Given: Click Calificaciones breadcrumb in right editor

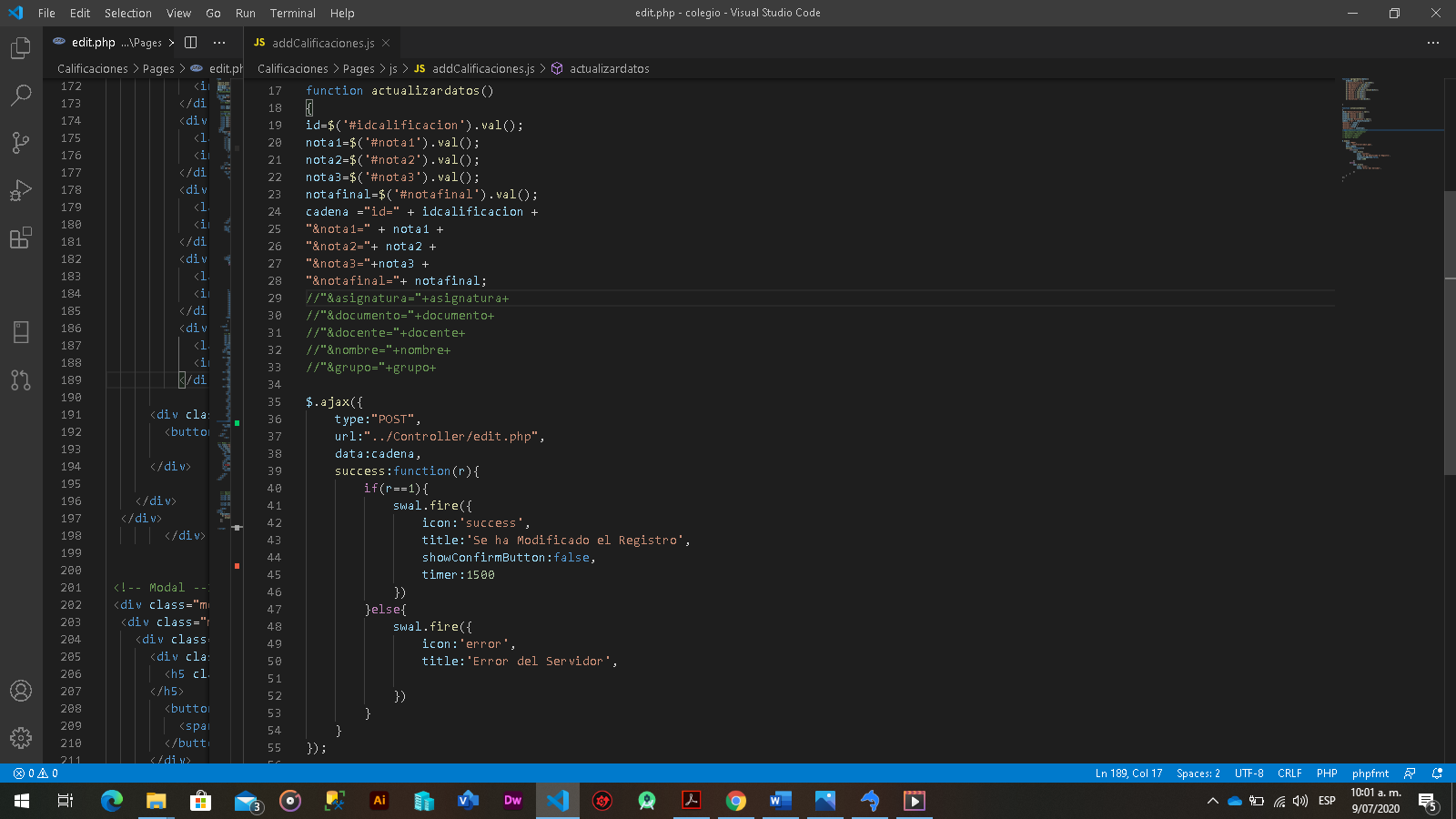Looking at the screenshot, I should (x=293, y=68).
